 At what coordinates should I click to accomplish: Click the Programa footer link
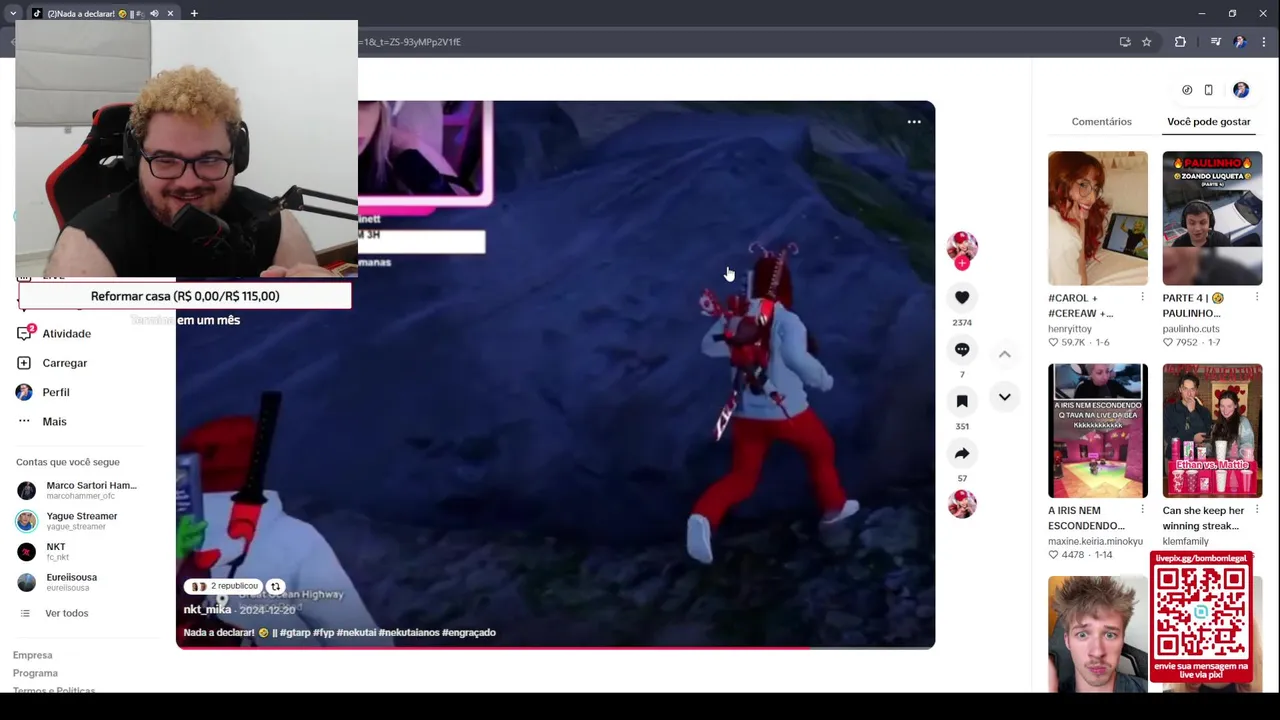coord(35,673)
